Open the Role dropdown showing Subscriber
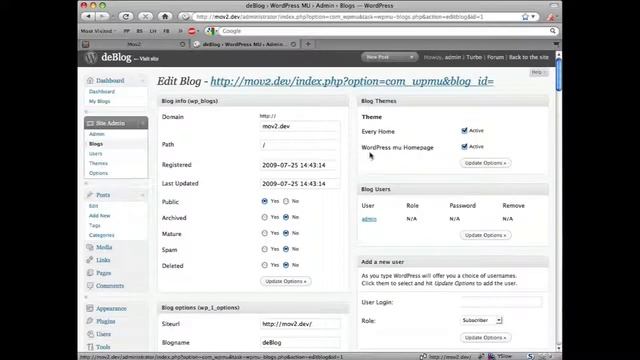The width and height of the screenshot is (640, 360). pyautogui.click(x=482, y=320)
